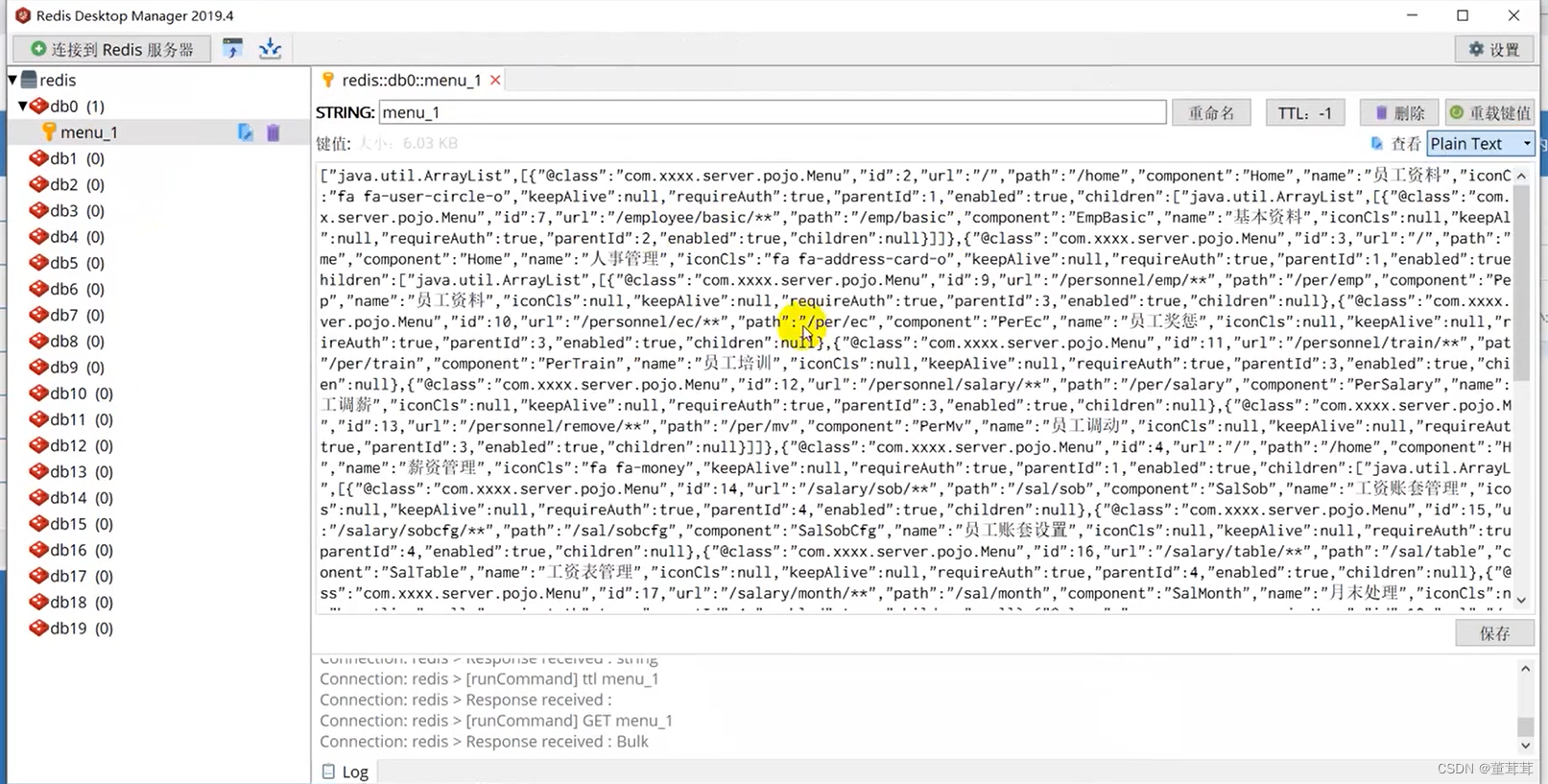1548x784 pixels.
Task: Click log line 'ttl menu_1' command
Action: click(489, 678)
